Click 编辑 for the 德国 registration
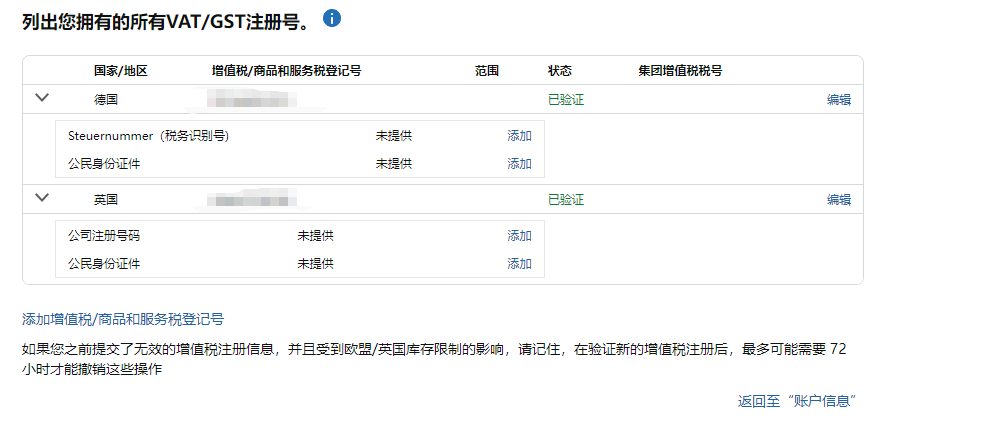 [x=838, y=99]
